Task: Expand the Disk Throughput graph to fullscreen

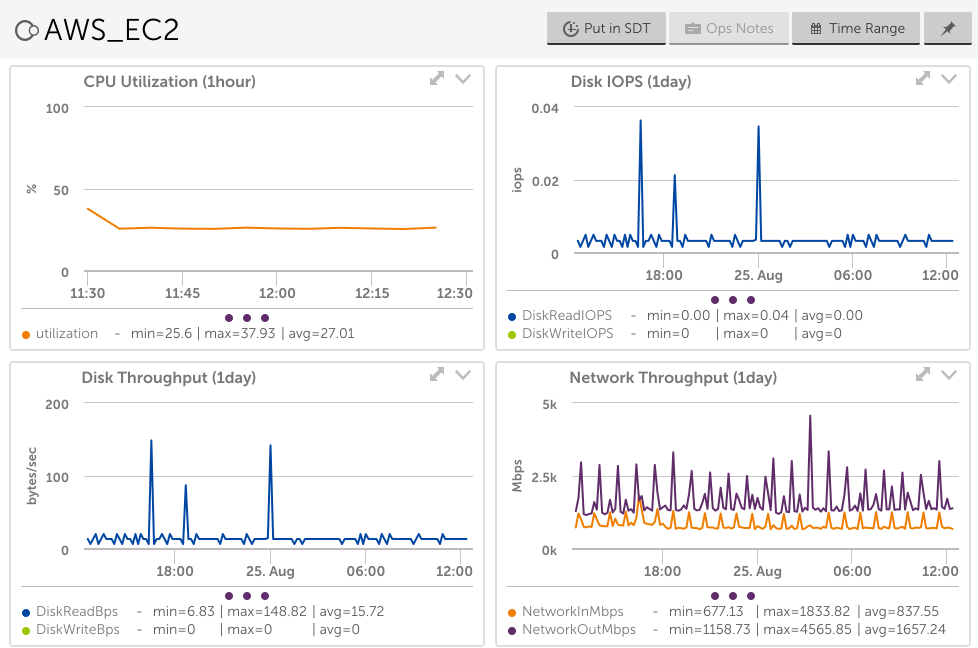Action: (x=437, y=374)
